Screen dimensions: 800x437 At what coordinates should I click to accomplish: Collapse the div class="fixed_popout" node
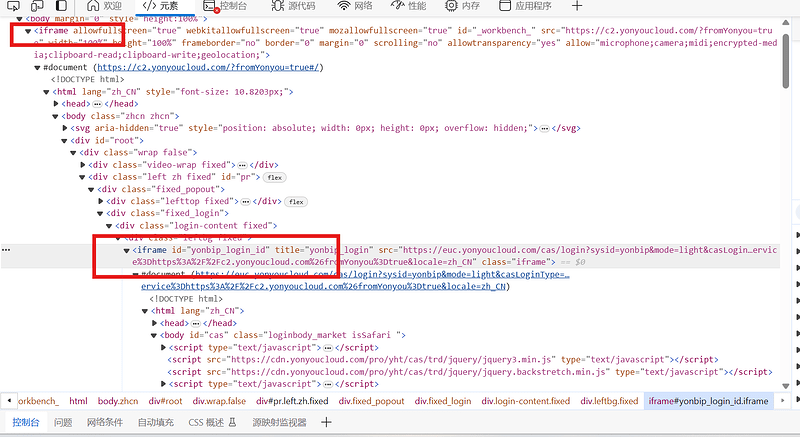pyautogui.click(x=91, y=190)
